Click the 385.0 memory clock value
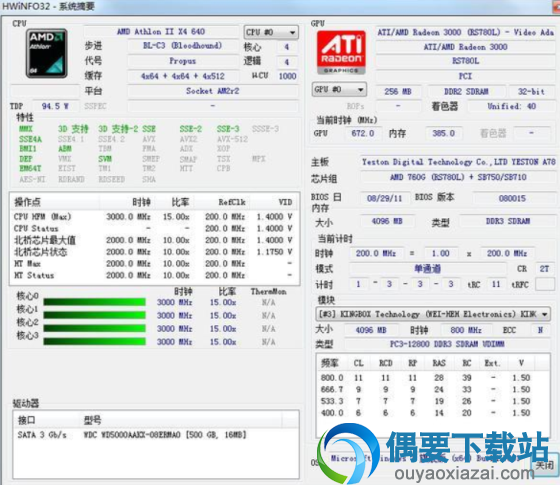560x485 pixels. tap(444, 133)
